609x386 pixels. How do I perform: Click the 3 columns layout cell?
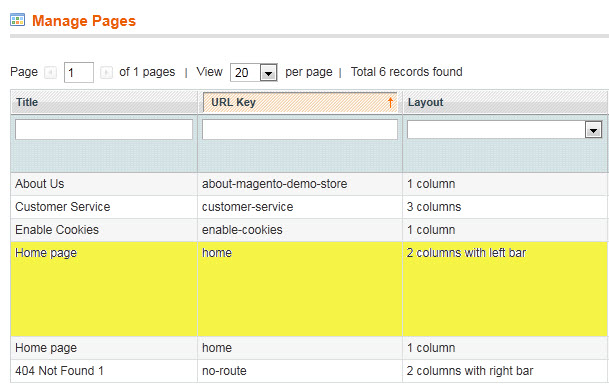[x=506, y=207]
